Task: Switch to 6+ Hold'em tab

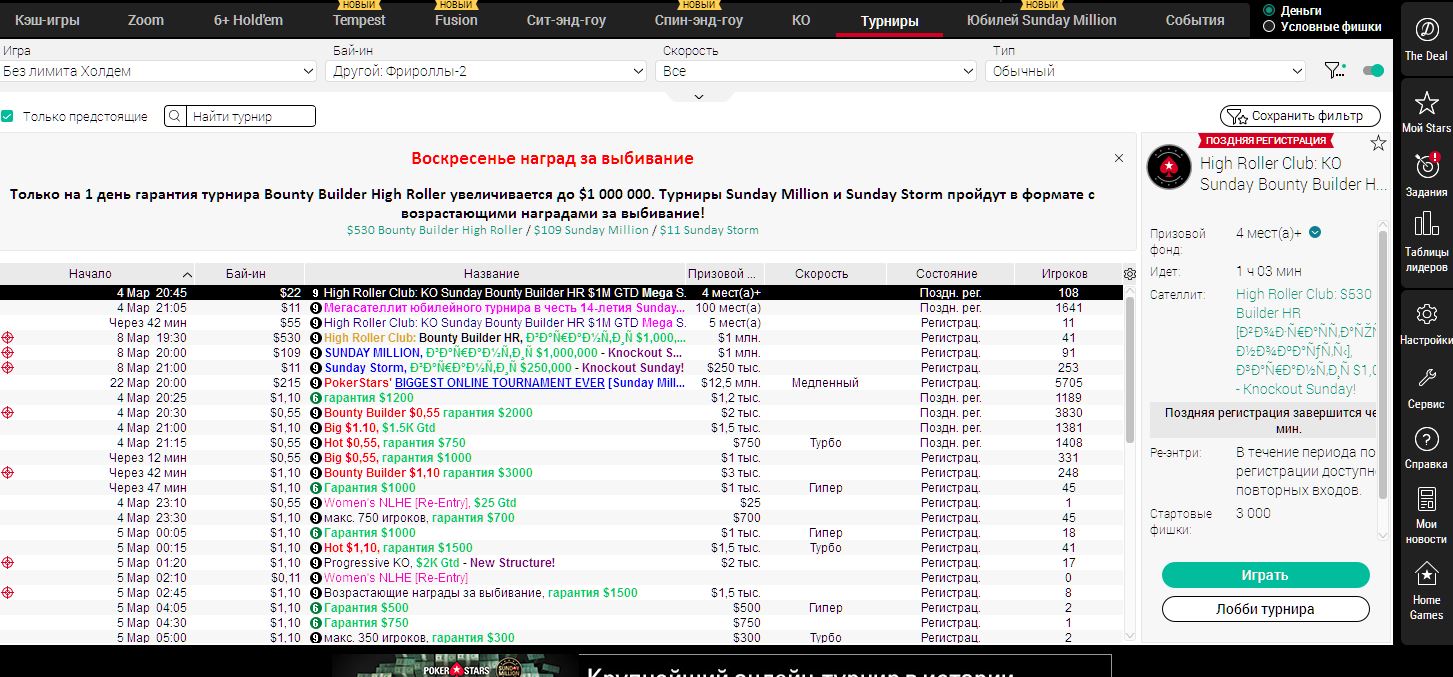Action: (x=248, y=20)
